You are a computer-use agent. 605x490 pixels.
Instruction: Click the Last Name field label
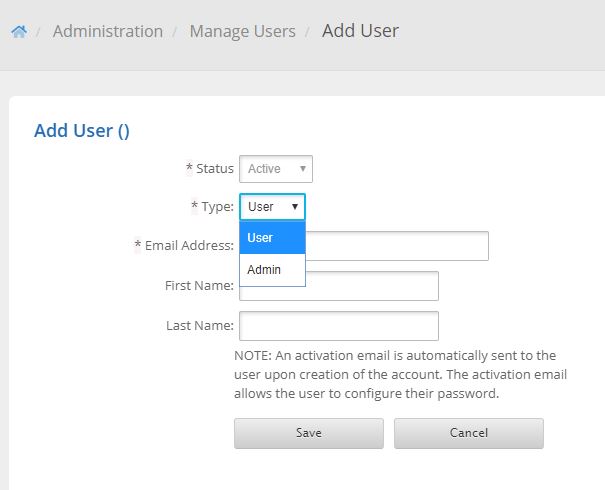coord(200,326)
